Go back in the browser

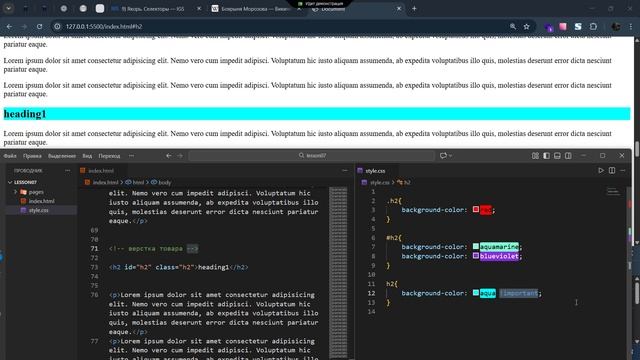9,27
